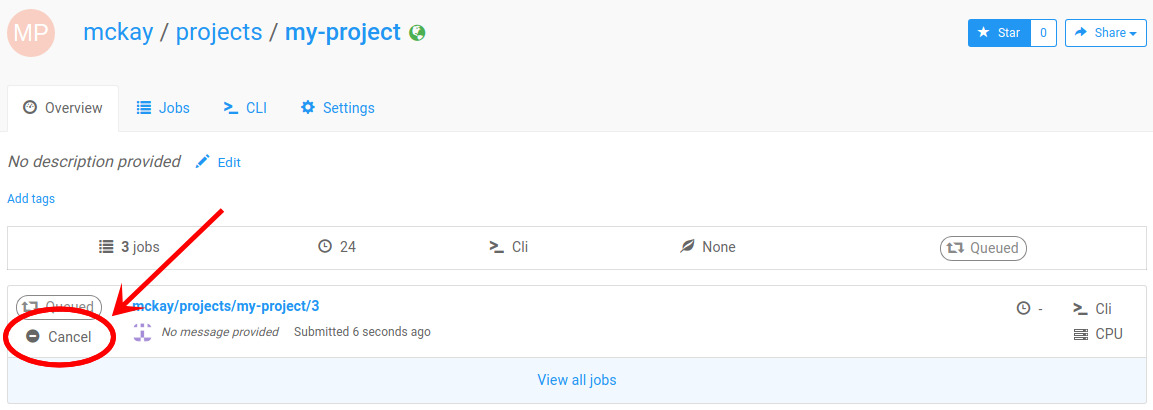Open the Add tags link

(31, 199)
